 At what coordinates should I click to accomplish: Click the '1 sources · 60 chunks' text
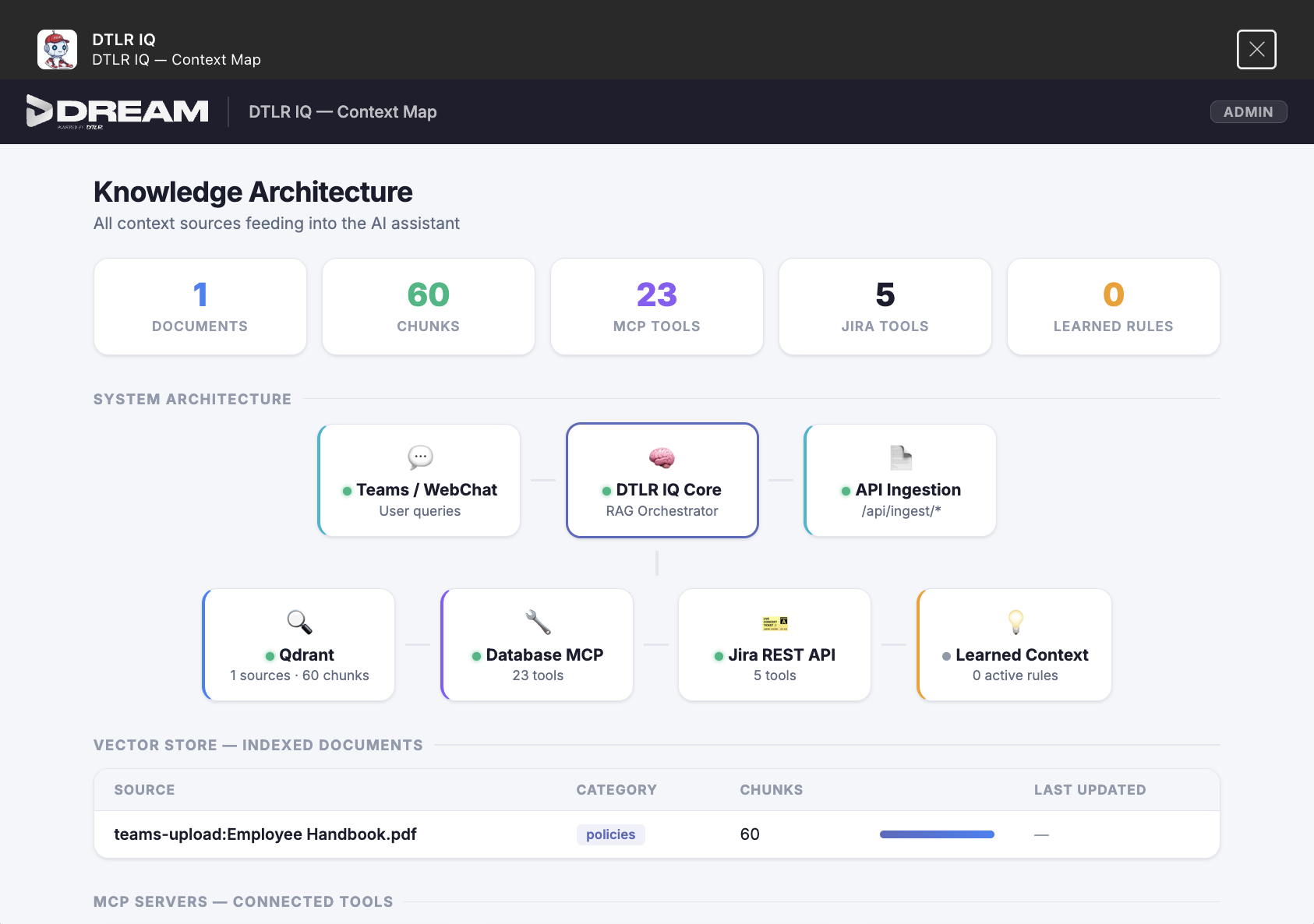[299, 675]
